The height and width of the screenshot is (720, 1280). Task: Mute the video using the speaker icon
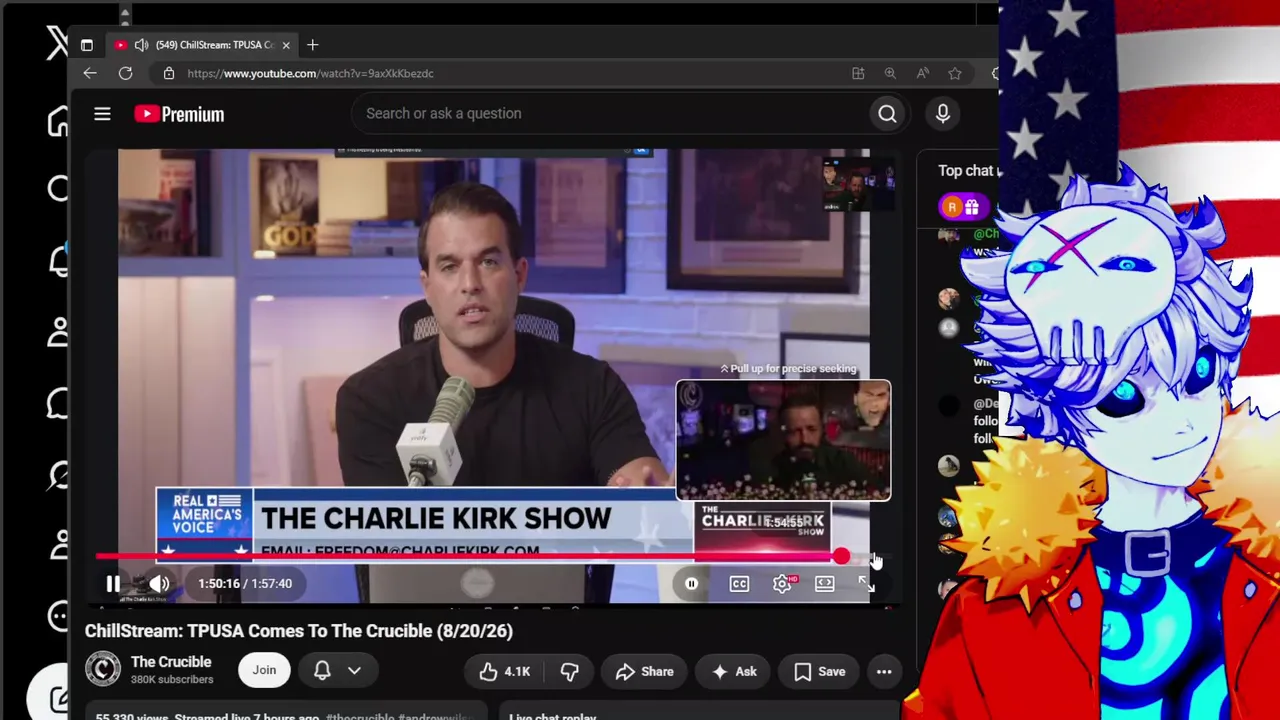coord(159,584)
